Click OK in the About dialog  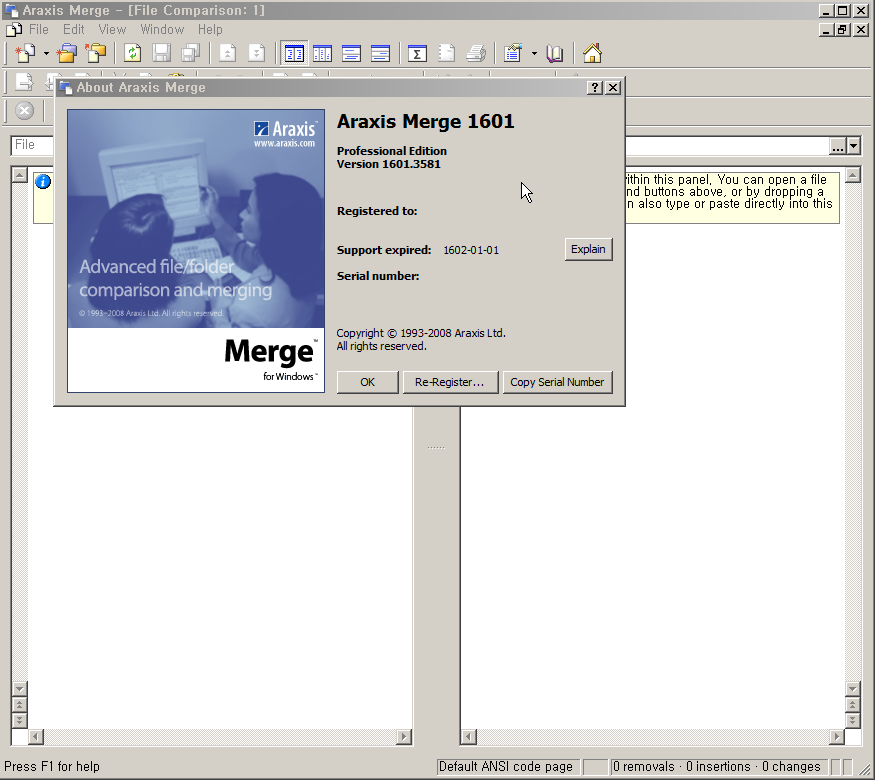point(367,382)
